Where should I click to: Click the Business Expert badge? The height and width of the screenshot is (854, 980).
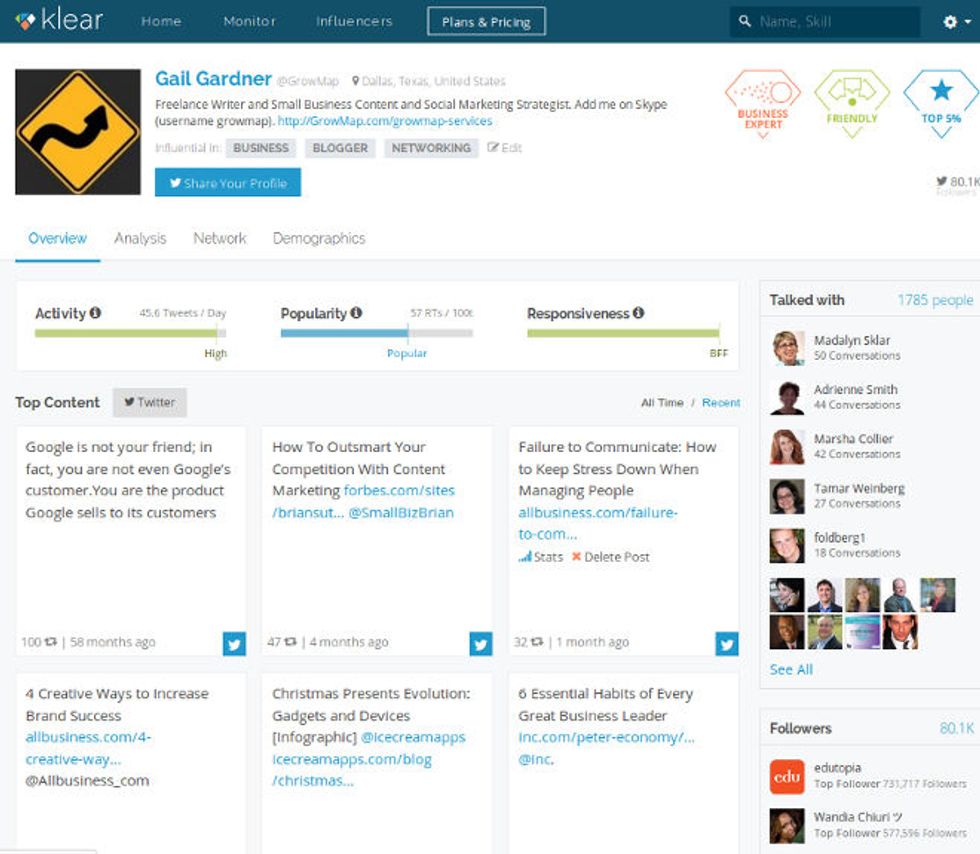pyautogui.click(x=762, y=103)
